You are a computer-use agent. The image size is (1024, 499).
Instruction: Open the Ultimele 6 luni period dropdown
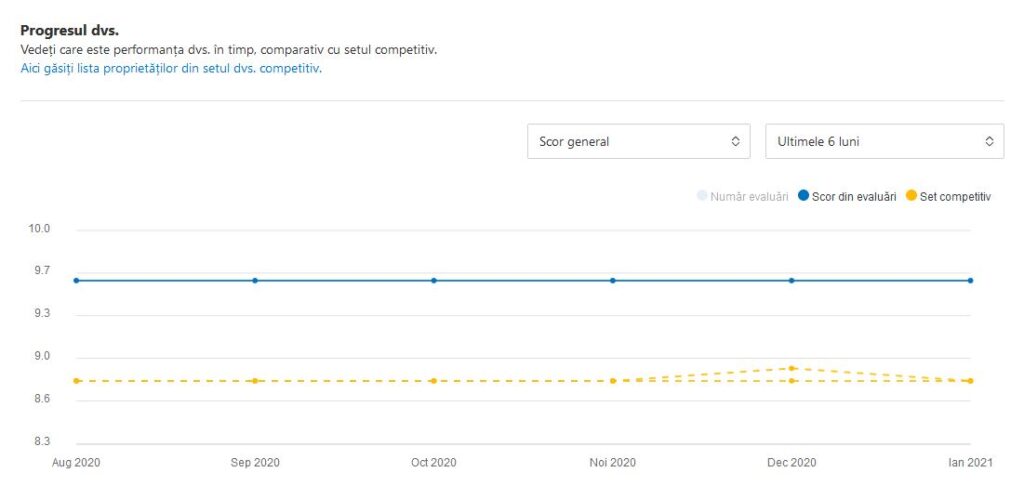[884, 142]
